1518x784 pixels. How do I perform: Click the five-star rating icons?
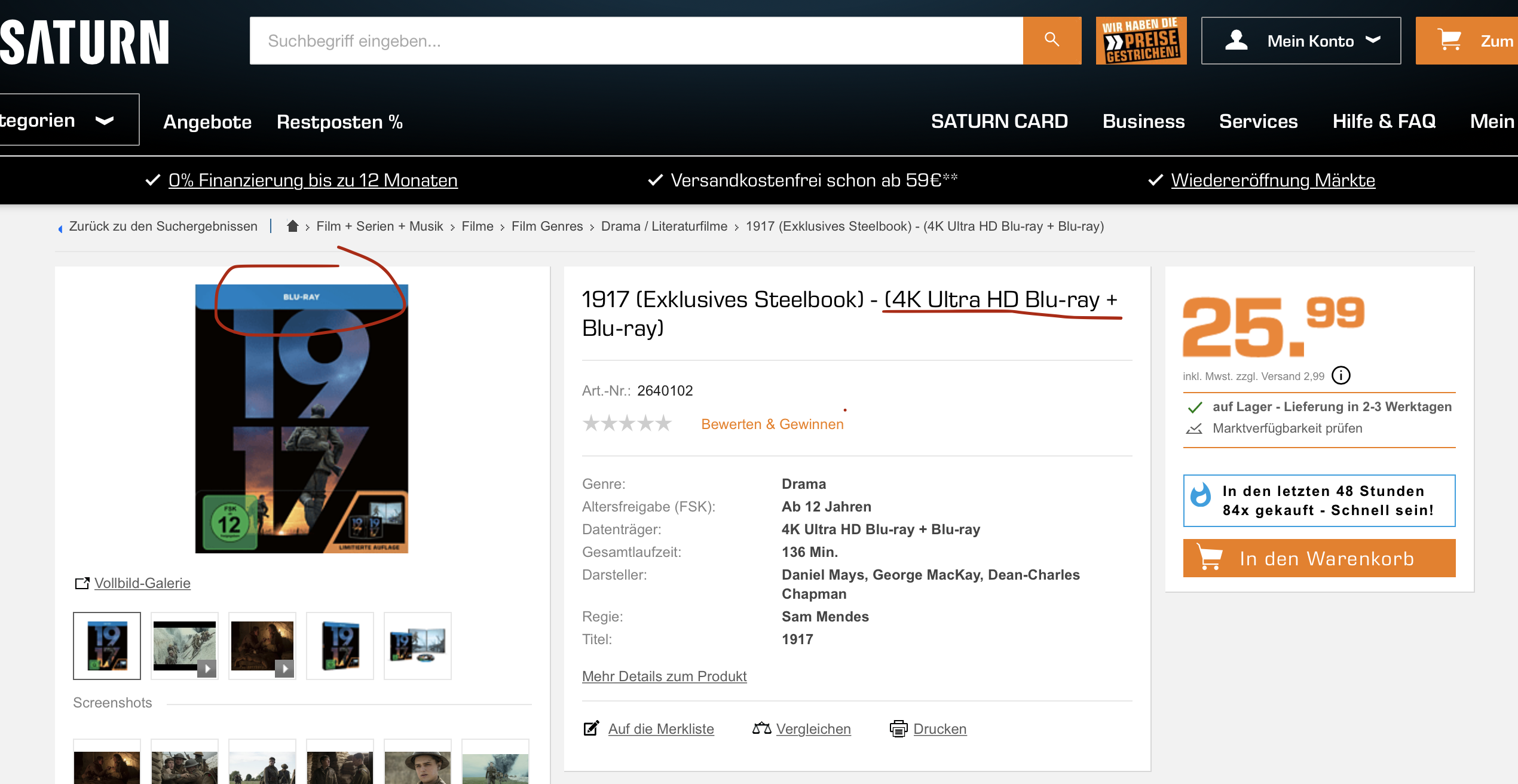[627, 423]
